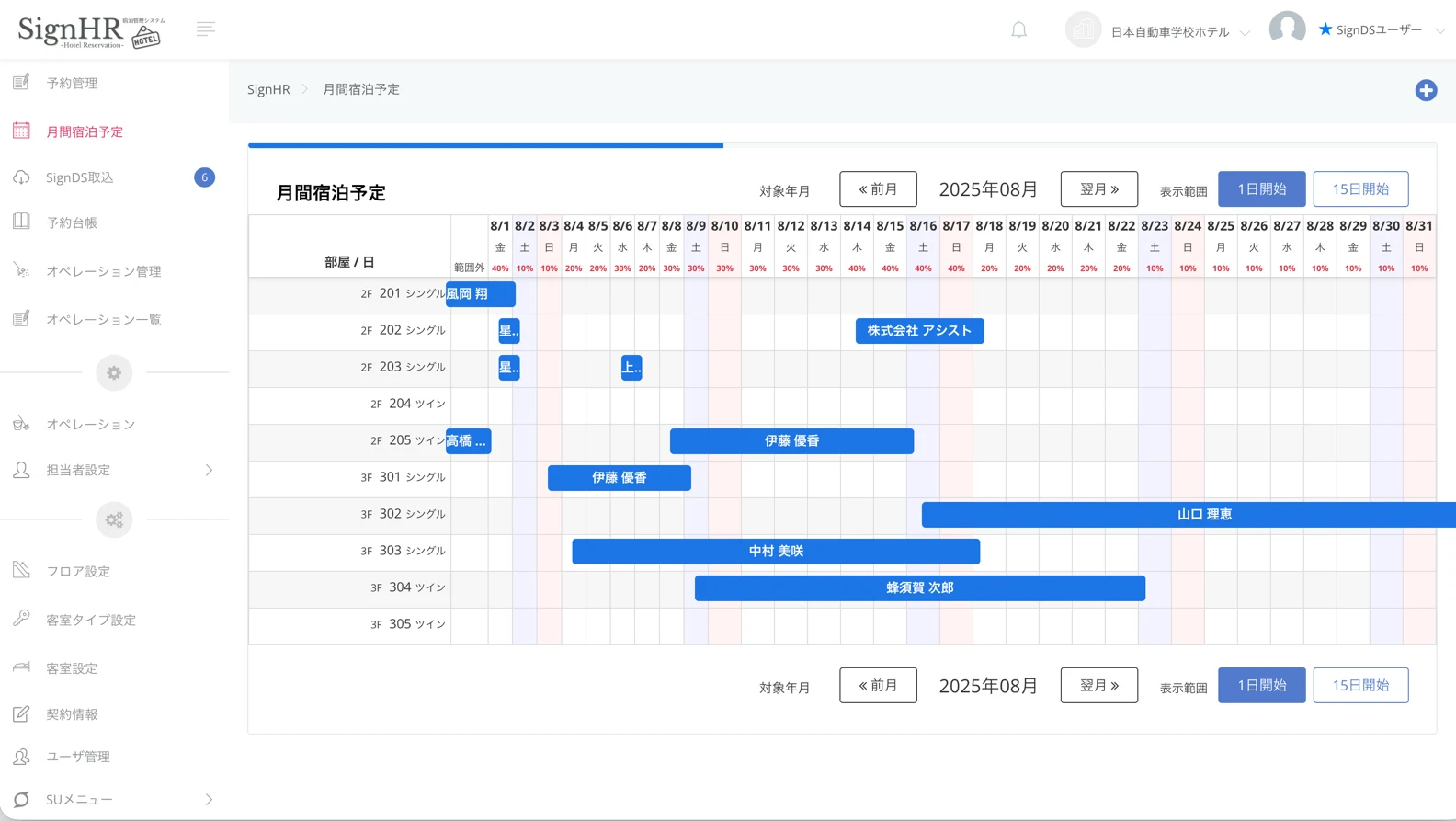
Task: Open the 高橋 booking in room 205
Action: 468,441
